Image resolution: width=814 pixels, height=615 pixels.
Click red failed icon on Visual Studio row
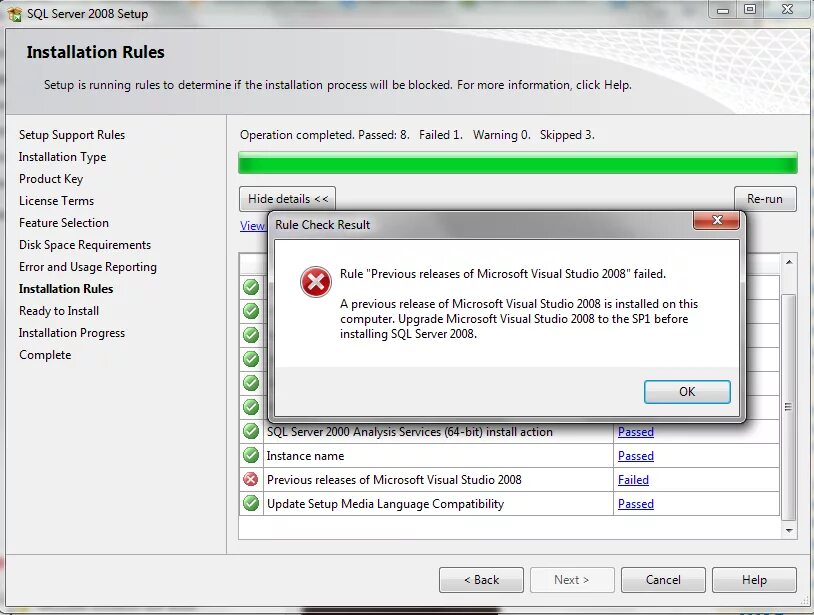coord(251,480)
